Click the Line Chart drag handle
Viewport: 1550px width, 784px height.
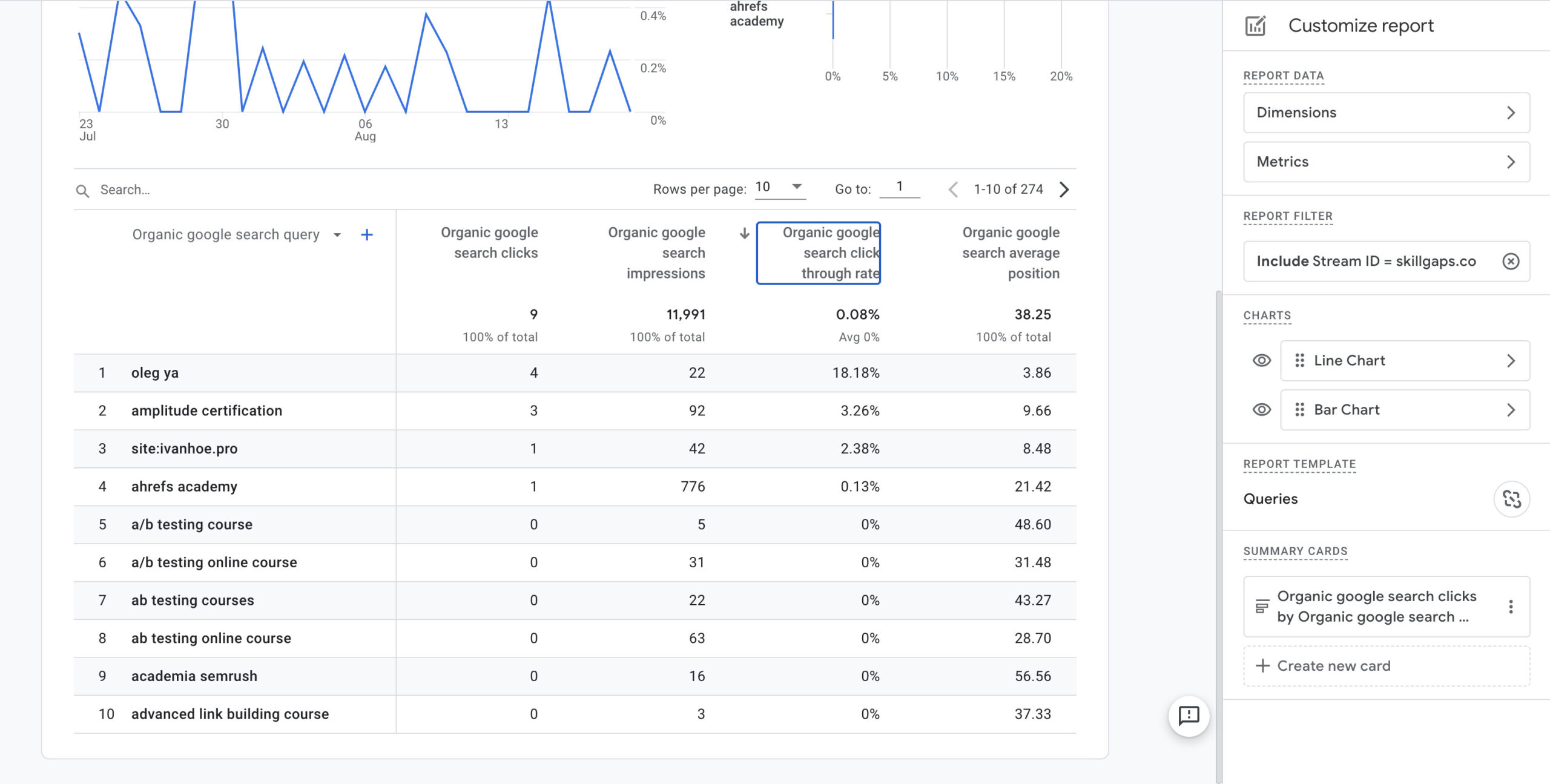click(1299, 360)
